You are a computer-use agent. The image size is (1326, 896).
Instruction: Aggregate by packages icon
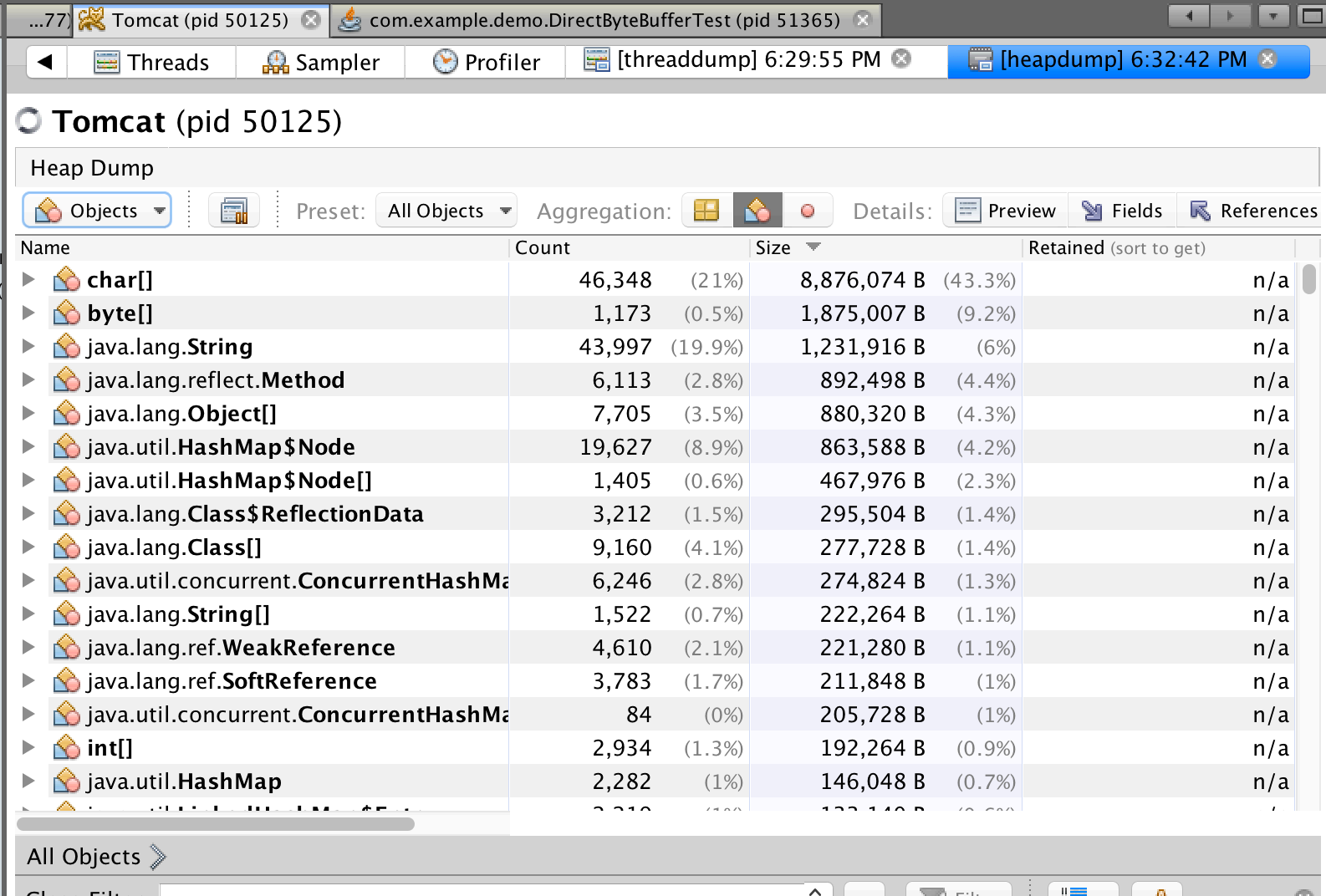point(707,211)
